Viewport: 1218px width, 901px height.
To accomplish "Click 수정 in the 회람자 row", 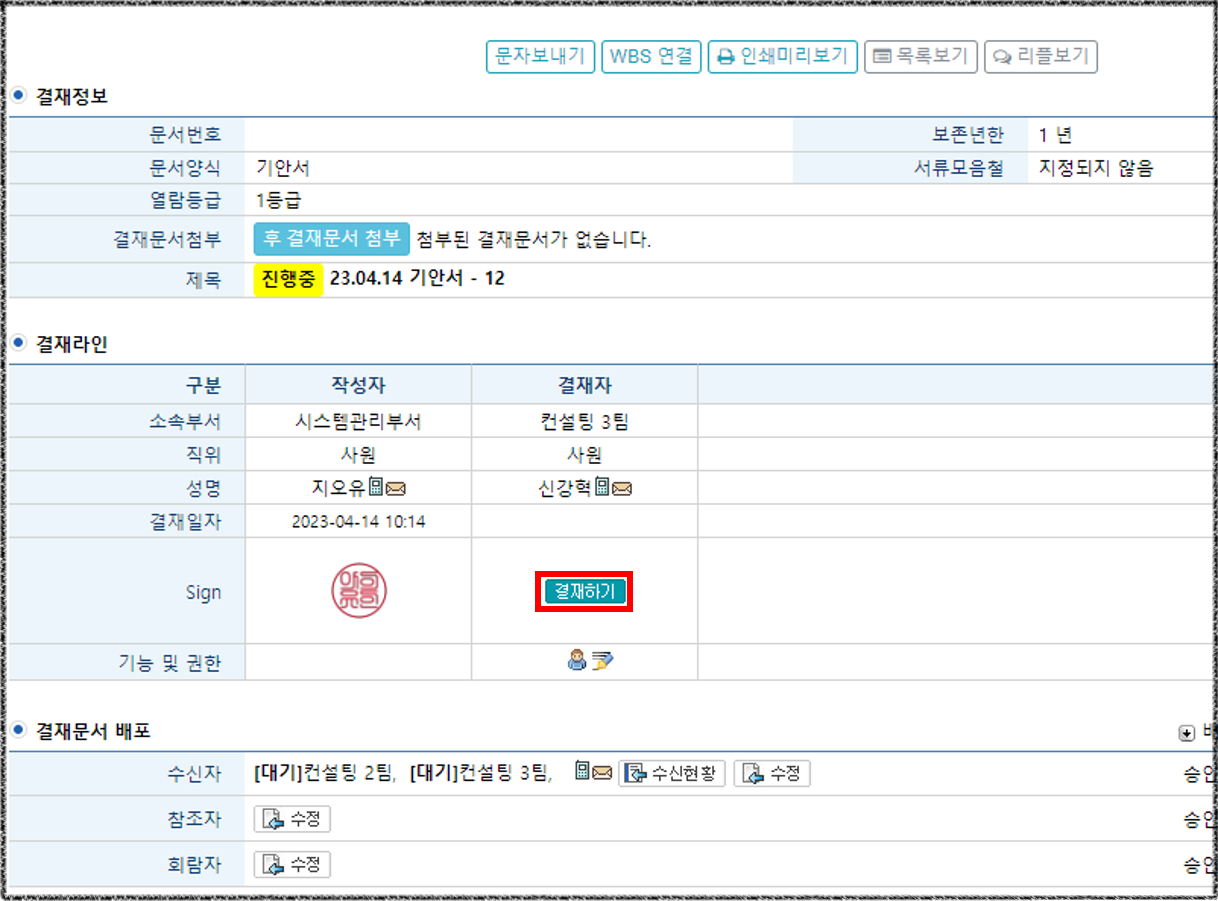I will tap(292, 865).
